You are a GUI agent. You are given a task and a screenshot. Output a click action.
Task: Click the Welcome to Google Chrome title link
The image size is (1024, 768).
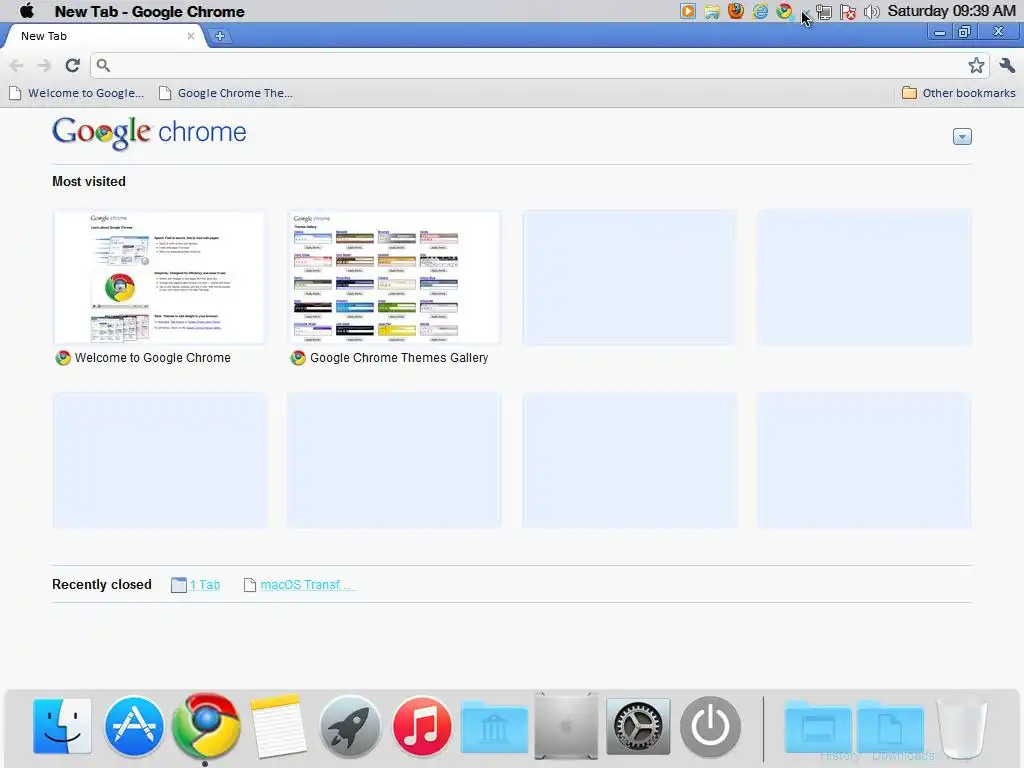tap(152, 358)
